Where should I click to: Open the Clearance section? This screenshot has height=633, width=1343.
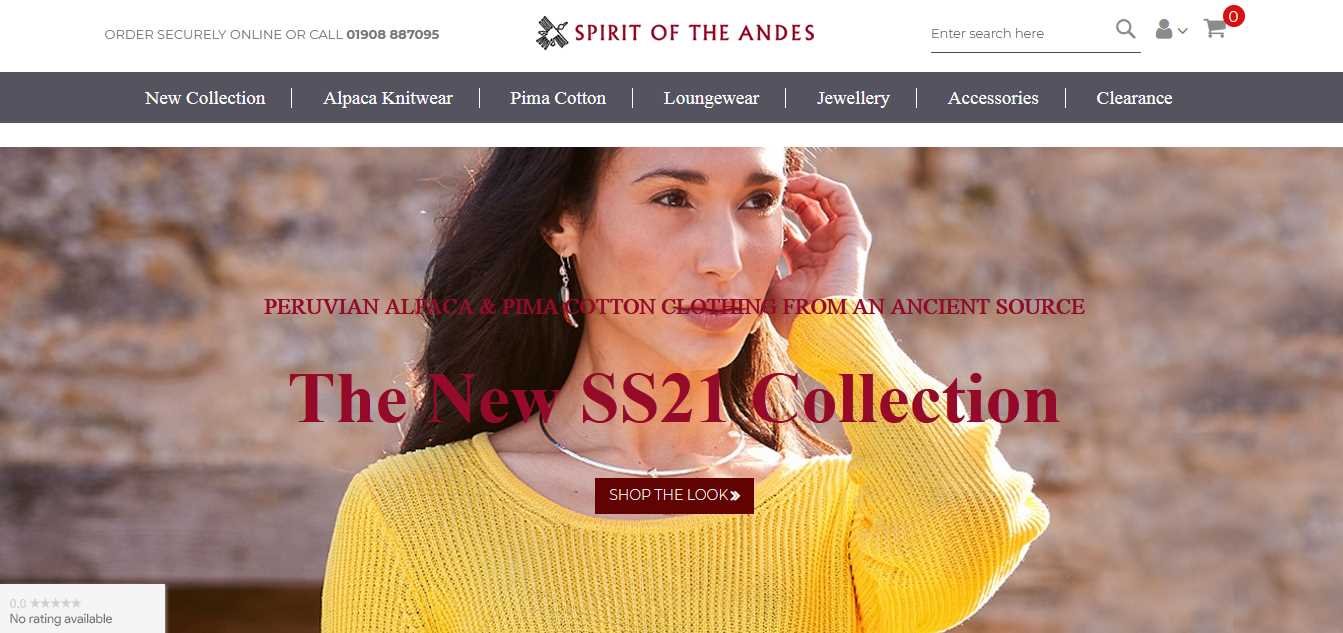[1134, 98]
